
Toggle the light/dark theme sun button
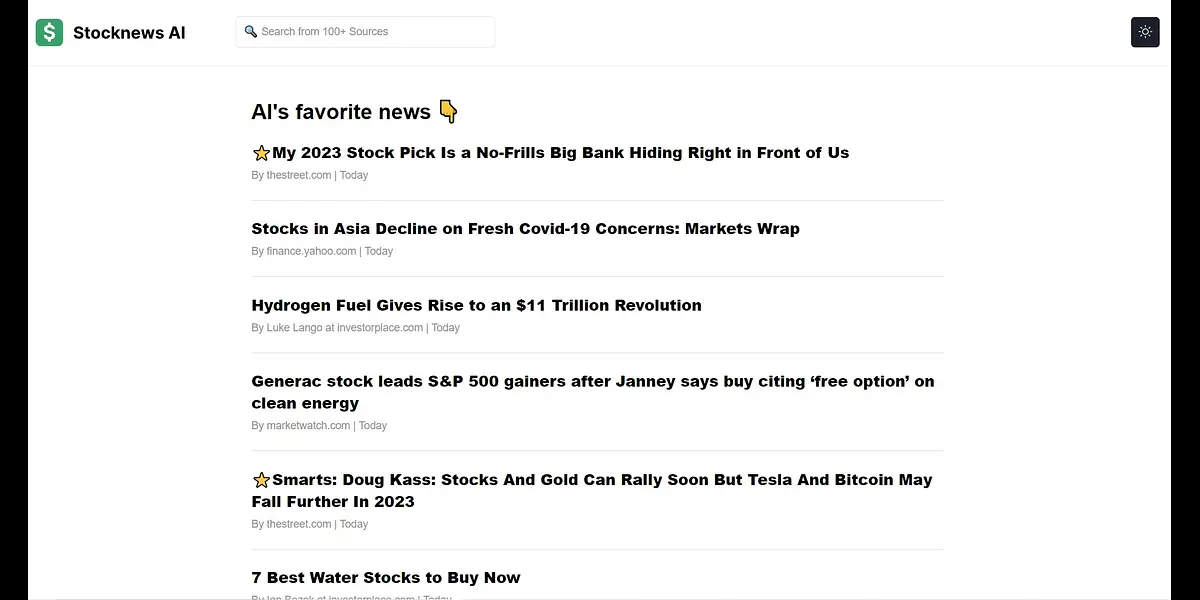click(x=1145, y=32)
